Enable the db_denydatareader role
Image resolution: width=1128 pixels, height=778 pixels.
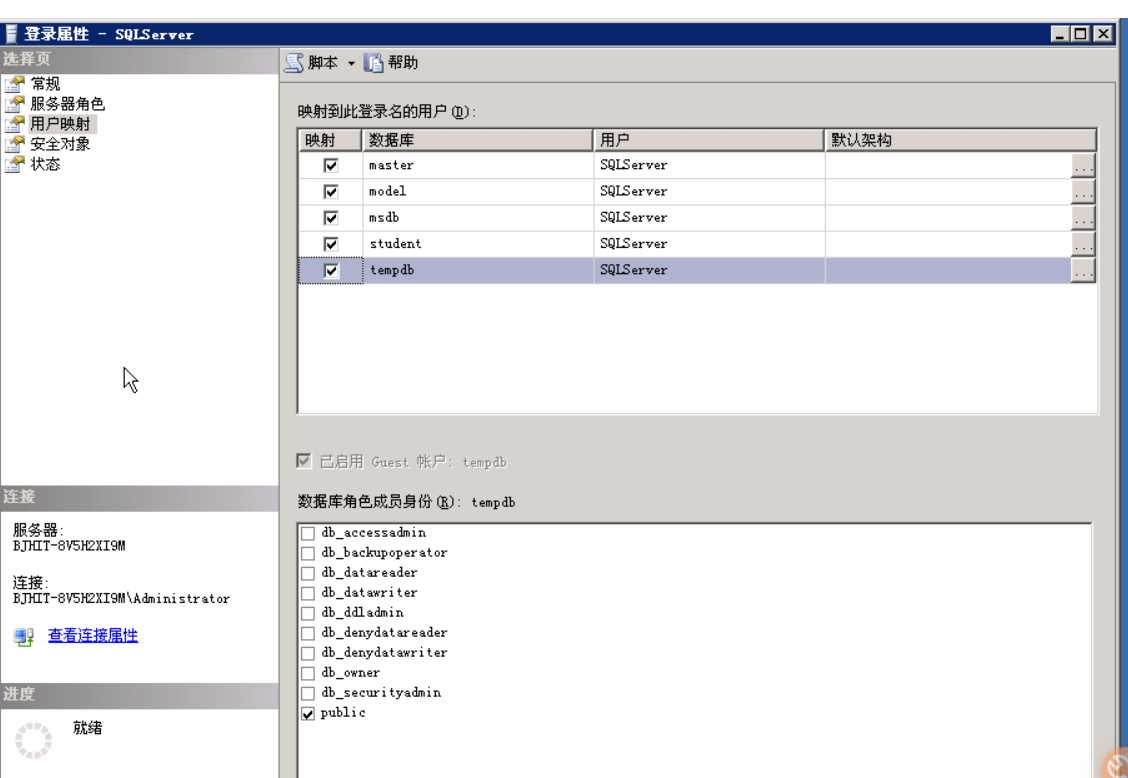[x=308, y=633]
